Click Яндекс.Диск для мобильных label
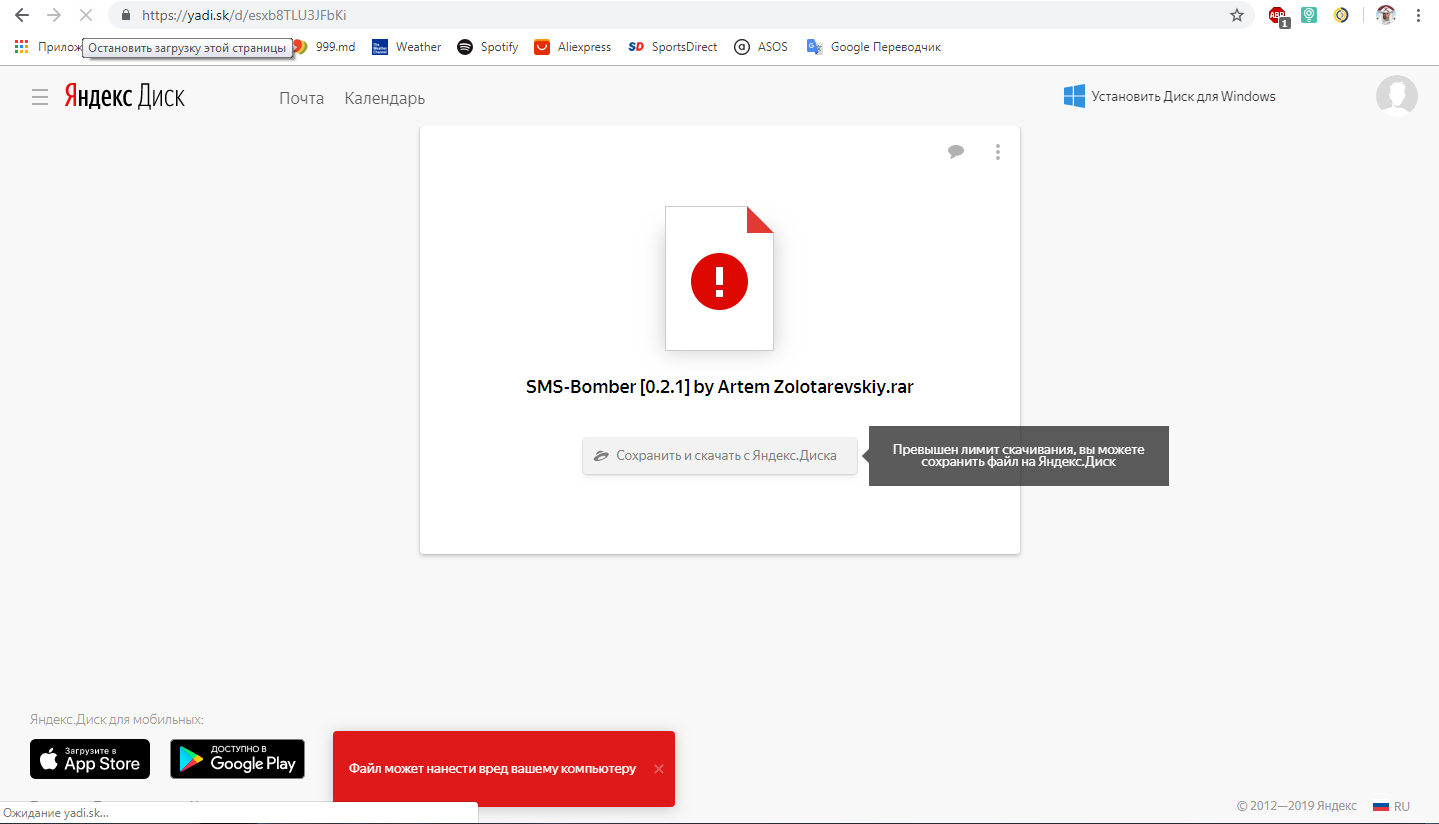This screenshot has height=824, width=1439. [x=117, y=719]
